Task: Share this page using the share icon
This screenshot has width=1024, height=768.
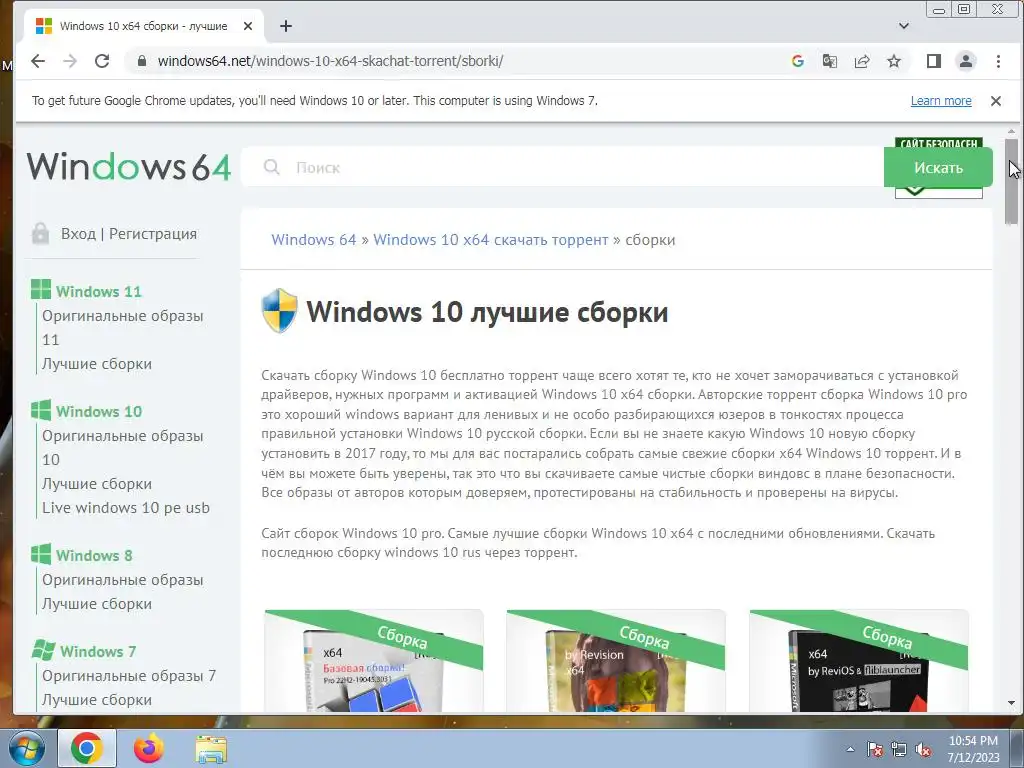Action: [x=862, y=61]
